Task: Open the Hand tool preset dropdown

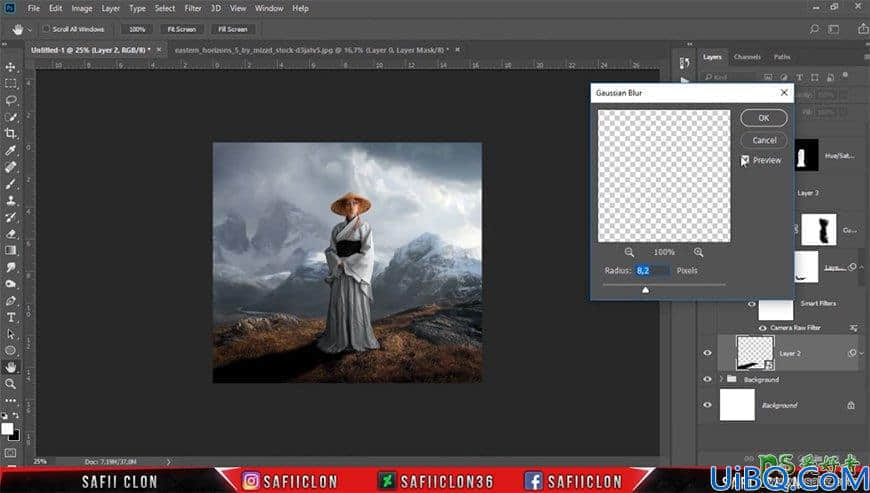Action: point(29,29)
